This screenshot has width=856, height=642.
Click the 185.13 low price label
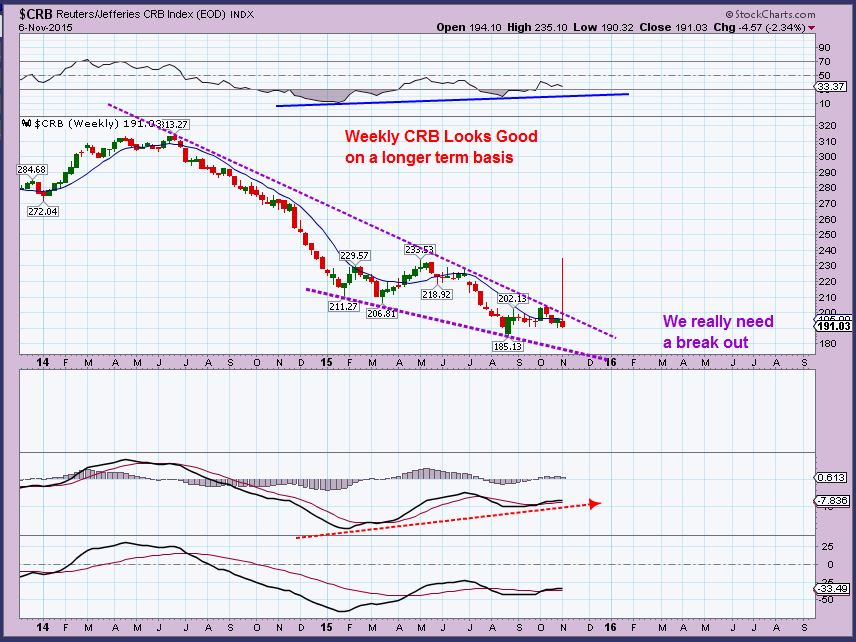pyautogui.click(x=508, y=346)
